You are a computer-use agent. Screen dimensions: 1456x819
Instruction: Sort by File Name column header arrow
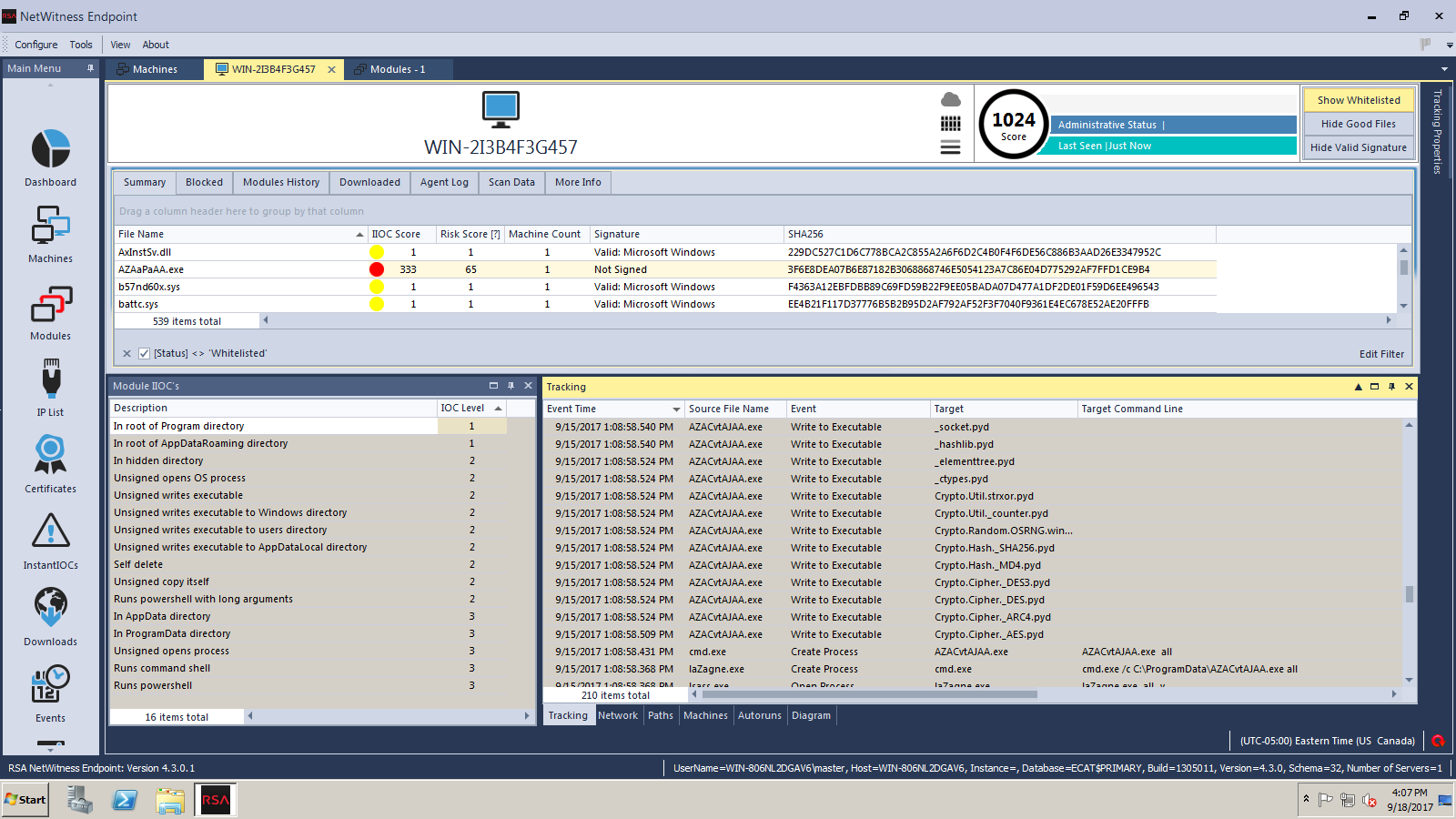359,235
